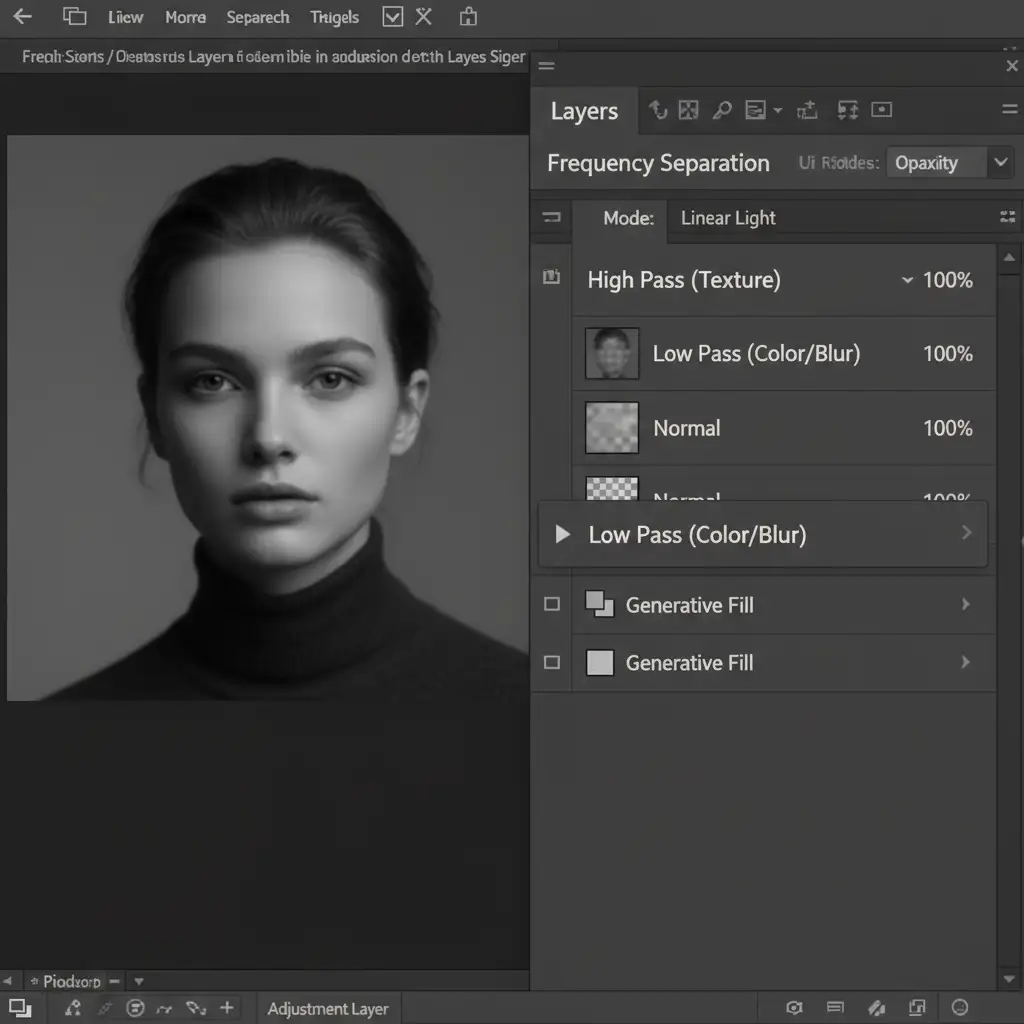Screen dimensions: 1024x1024
Task: Expand the Low Pass (Color/Blur) group triangle
Action: pyautogui.click(x=563, y=534)
